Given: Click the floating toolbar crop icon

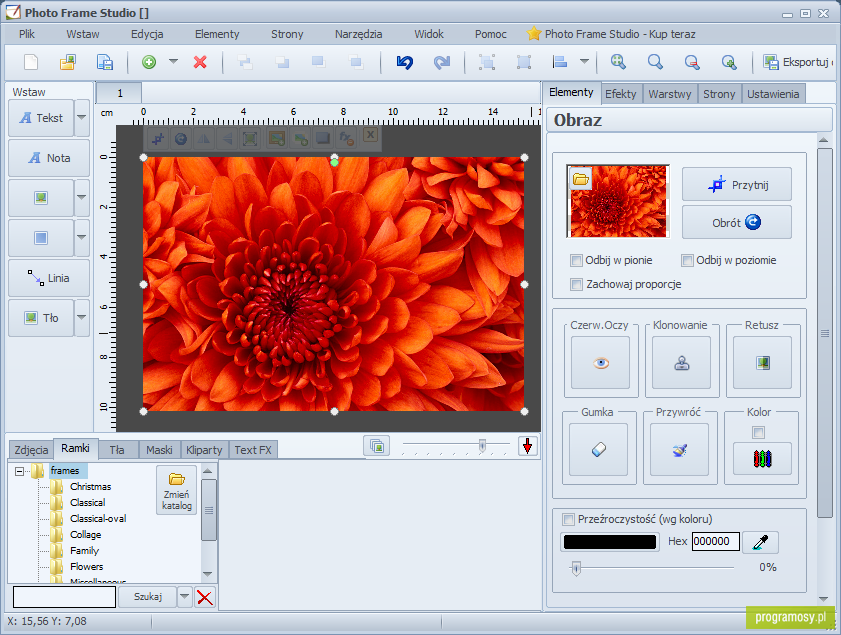Looking at the screenshot, I should [157, 139].
